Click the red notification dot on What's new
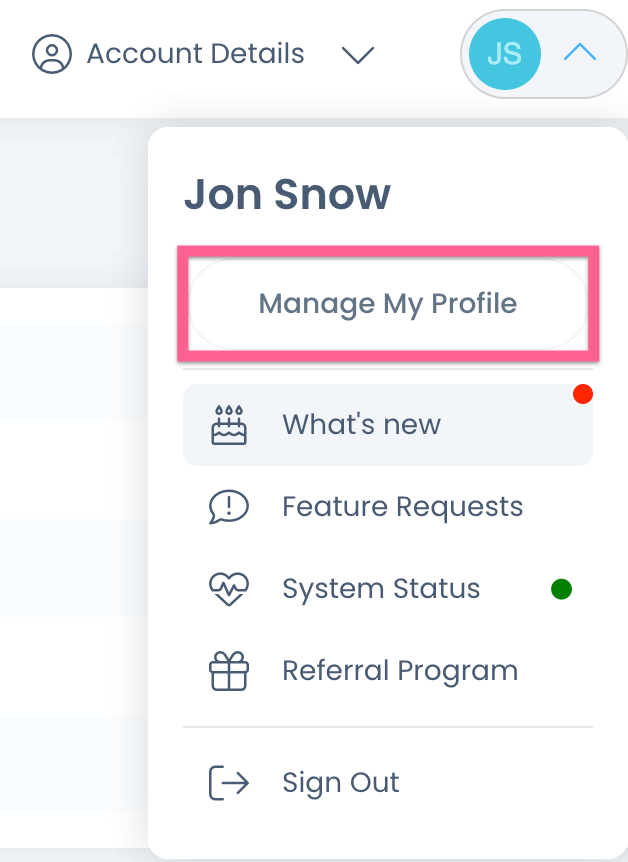The width and height of the screenshot is (628, 862). click(x=583, y=395)
